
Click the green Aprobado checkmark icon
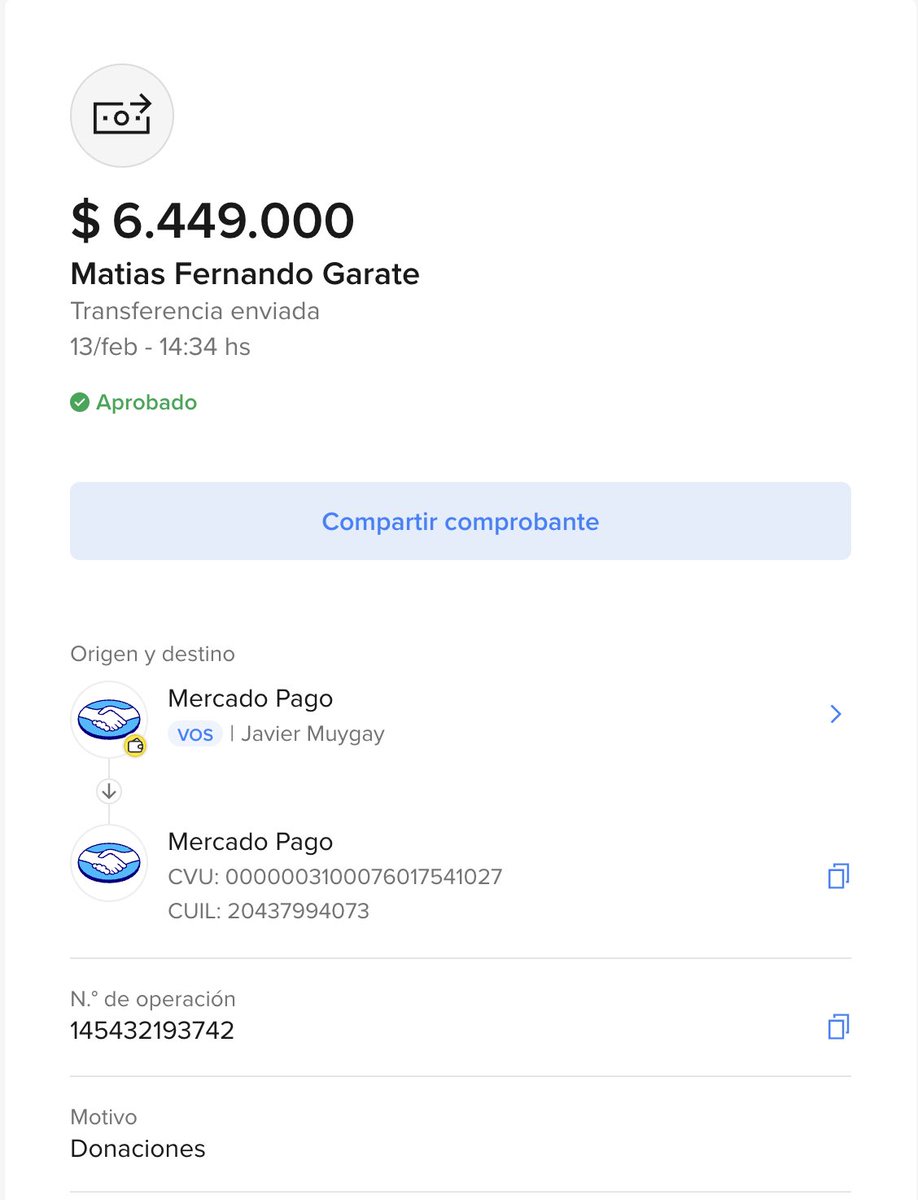(79, 403)
